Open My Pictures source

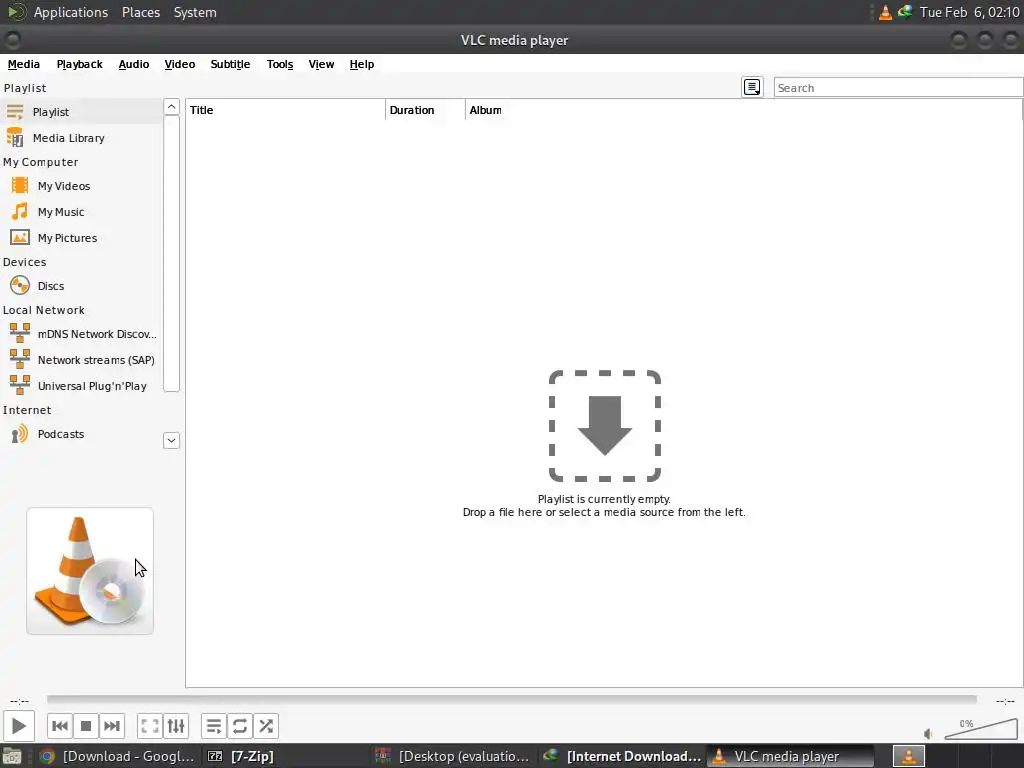pos(81,238)
